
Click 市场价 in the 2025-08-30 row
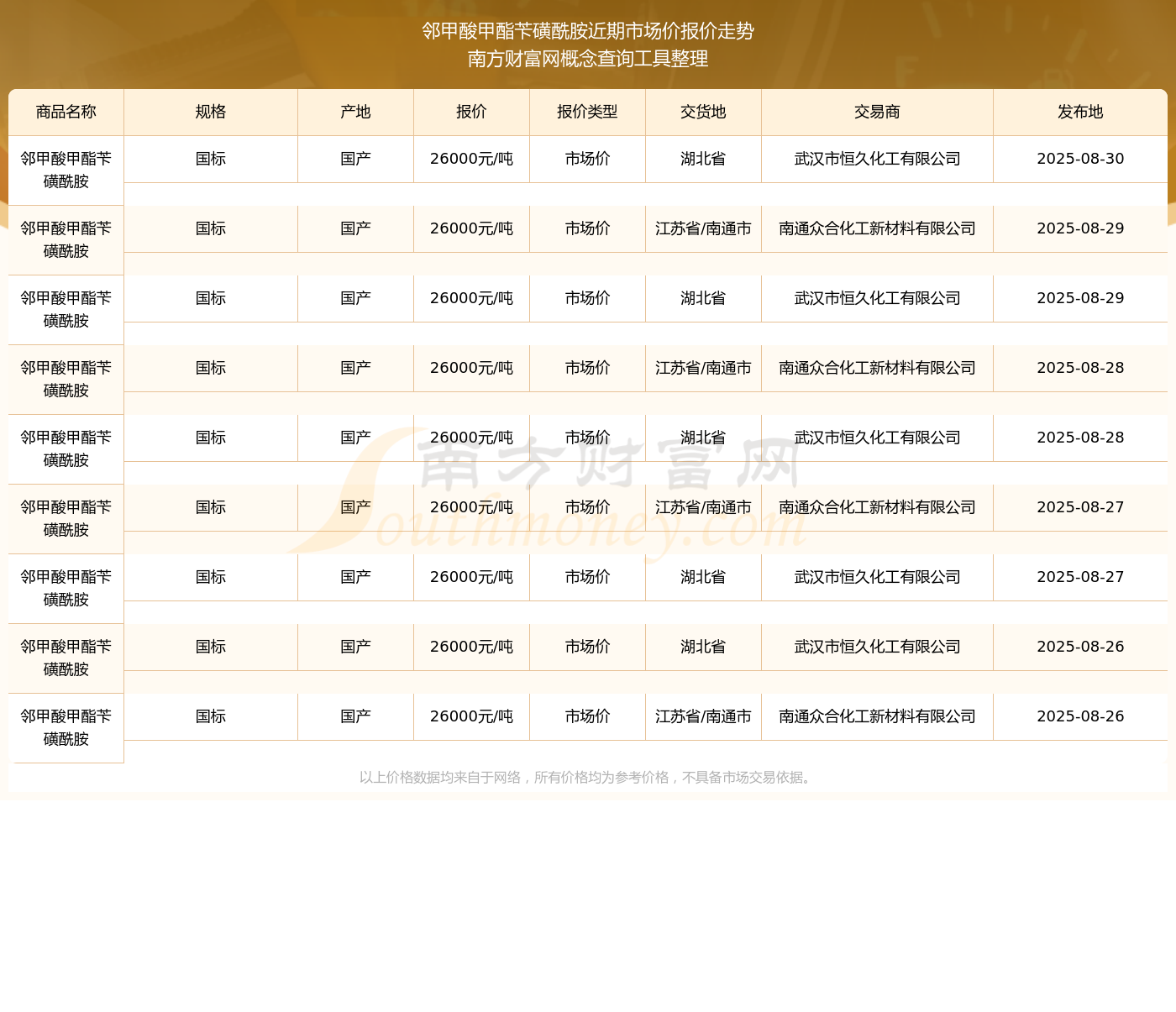tap(587, 159)
